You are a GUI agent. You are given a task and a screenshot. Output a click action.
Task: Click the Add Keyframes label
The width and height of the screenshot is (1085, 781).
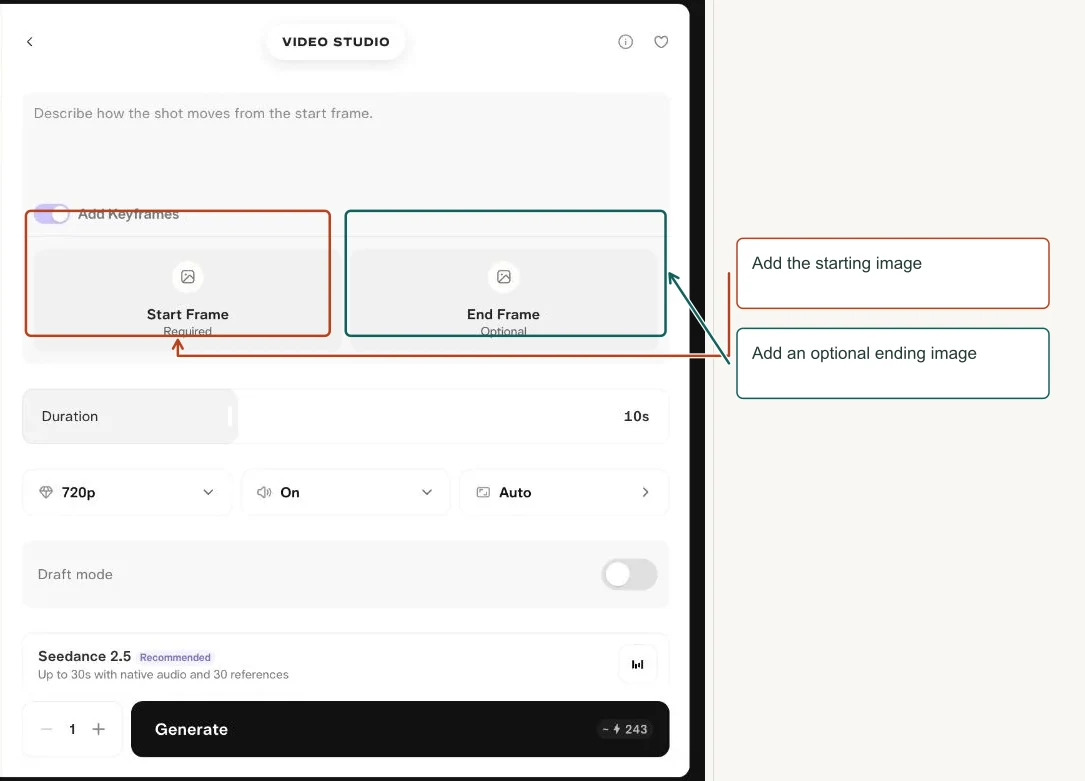128,214
